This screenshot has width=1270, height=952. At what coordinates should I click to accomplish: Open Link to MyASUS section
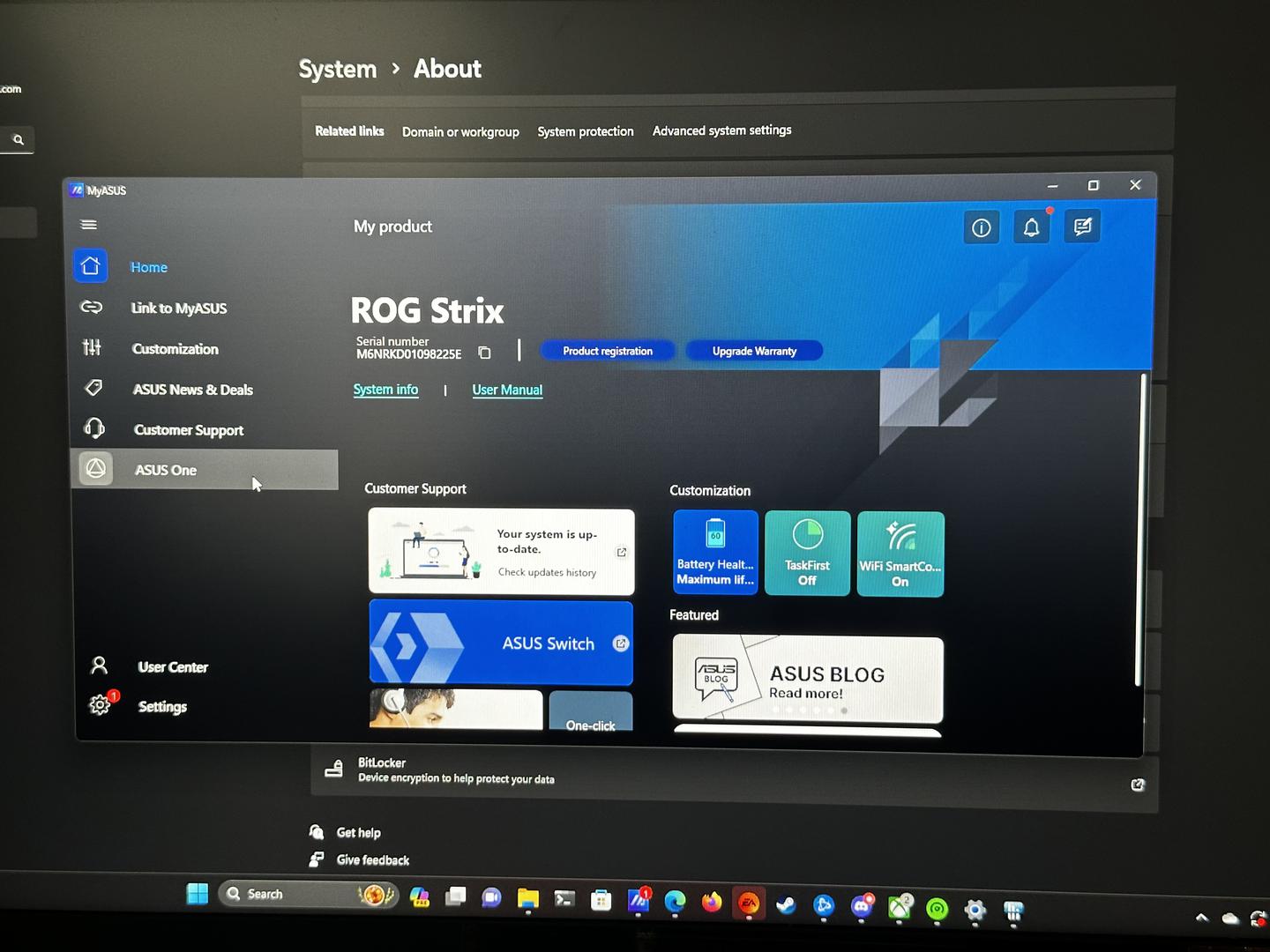tap(178, 308)
